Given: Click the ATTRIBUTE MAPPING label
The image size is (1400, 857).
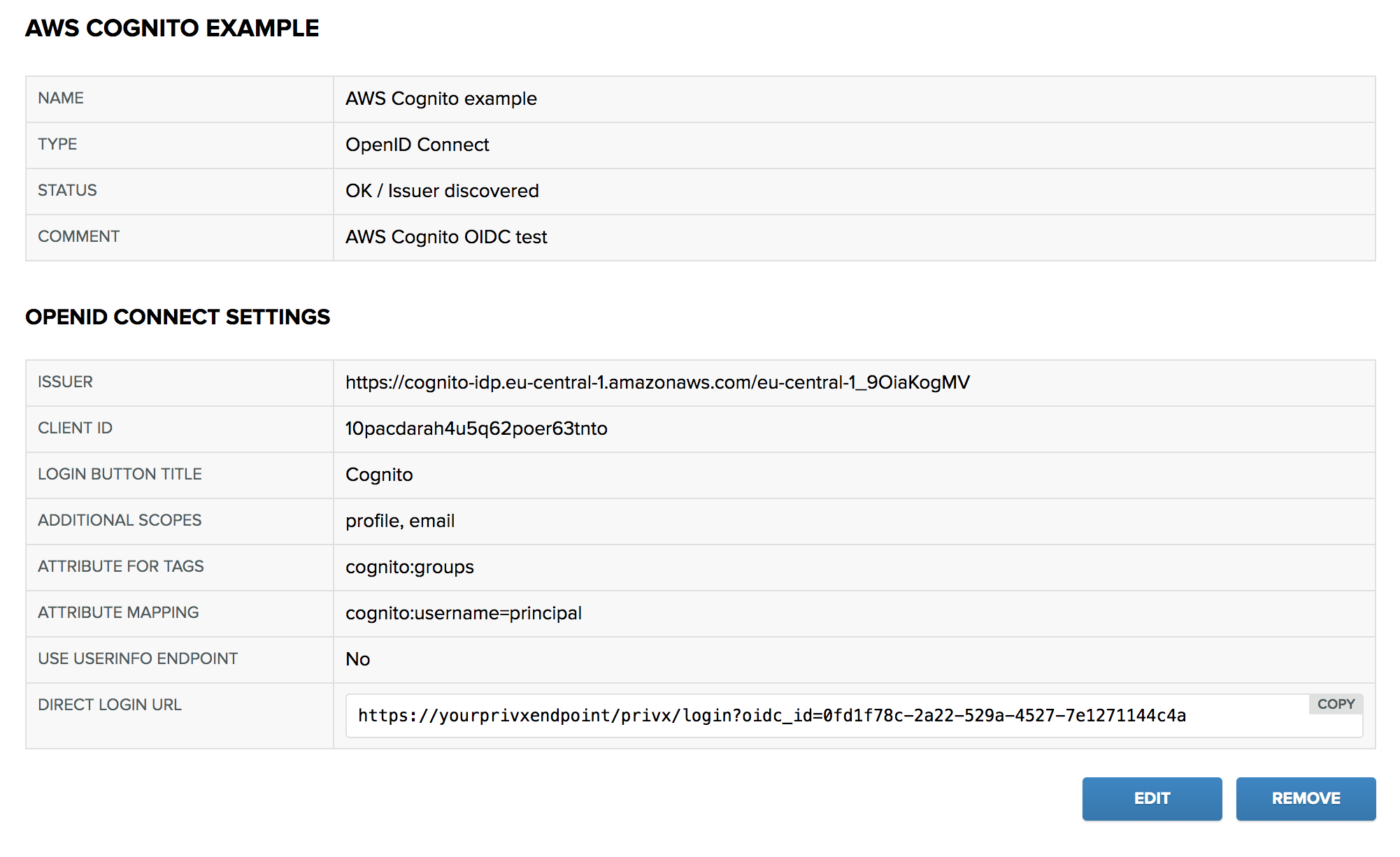Looking at the screenshot, I should [118, 612].
